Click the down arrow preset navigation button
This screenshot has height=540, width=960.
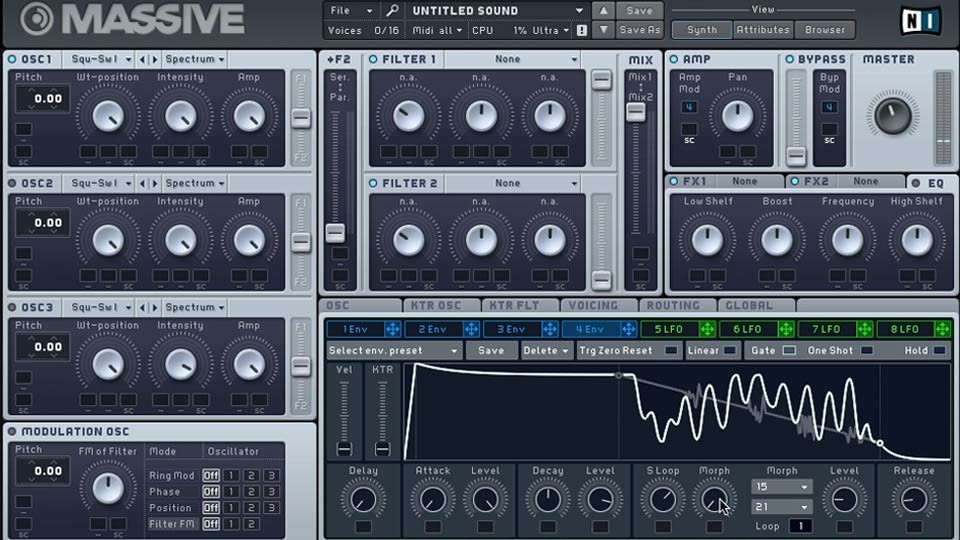tap(603, 30)
